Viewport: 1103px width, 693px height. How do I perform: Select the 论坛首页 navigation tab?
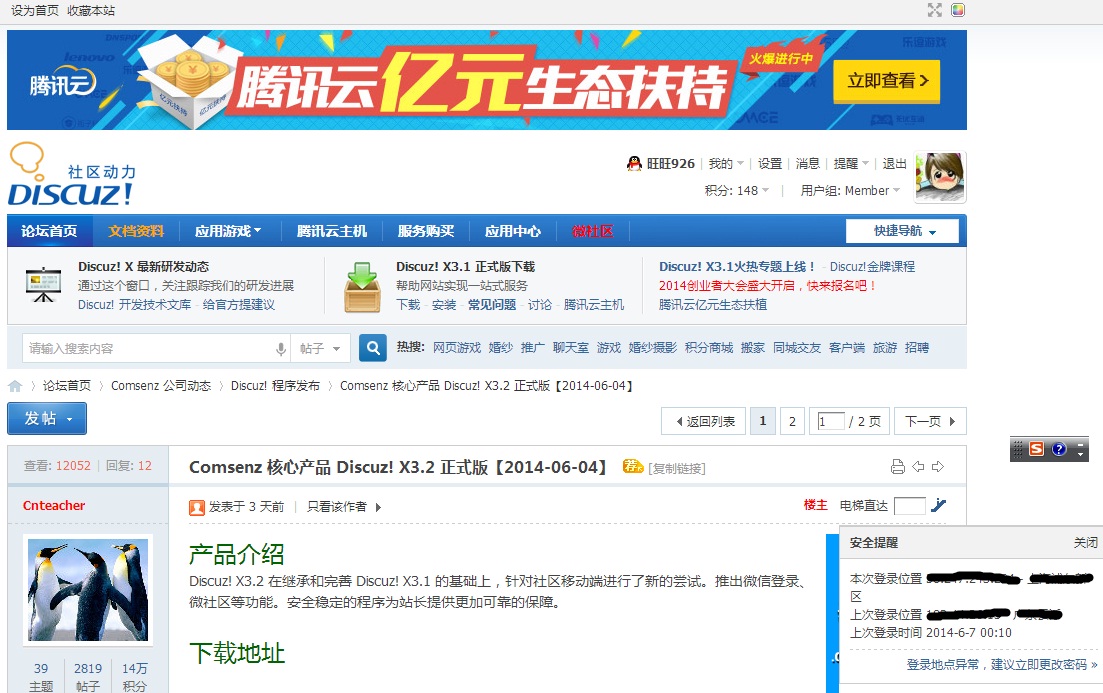(49, 231)
